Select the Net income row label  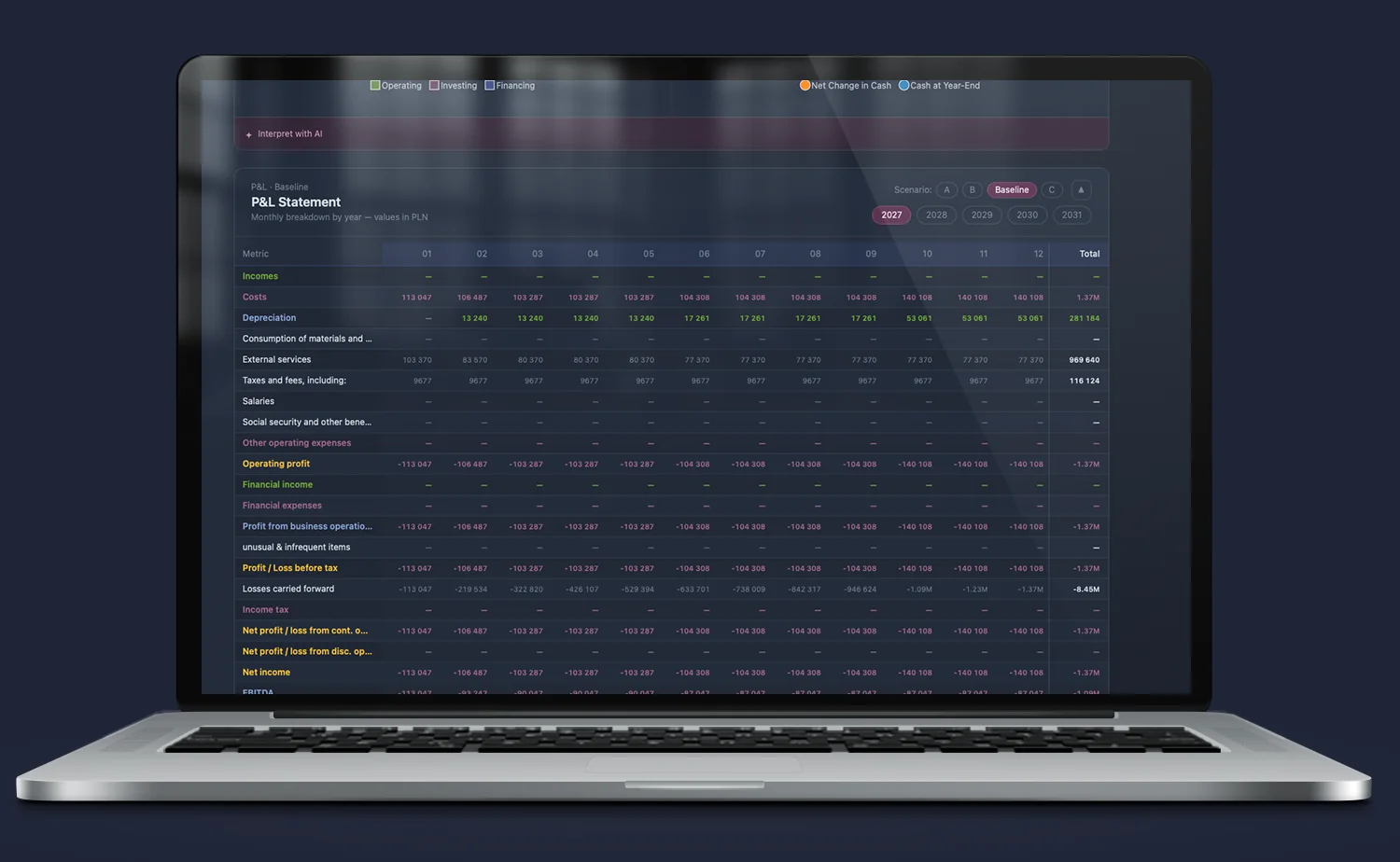pos(266,673)
